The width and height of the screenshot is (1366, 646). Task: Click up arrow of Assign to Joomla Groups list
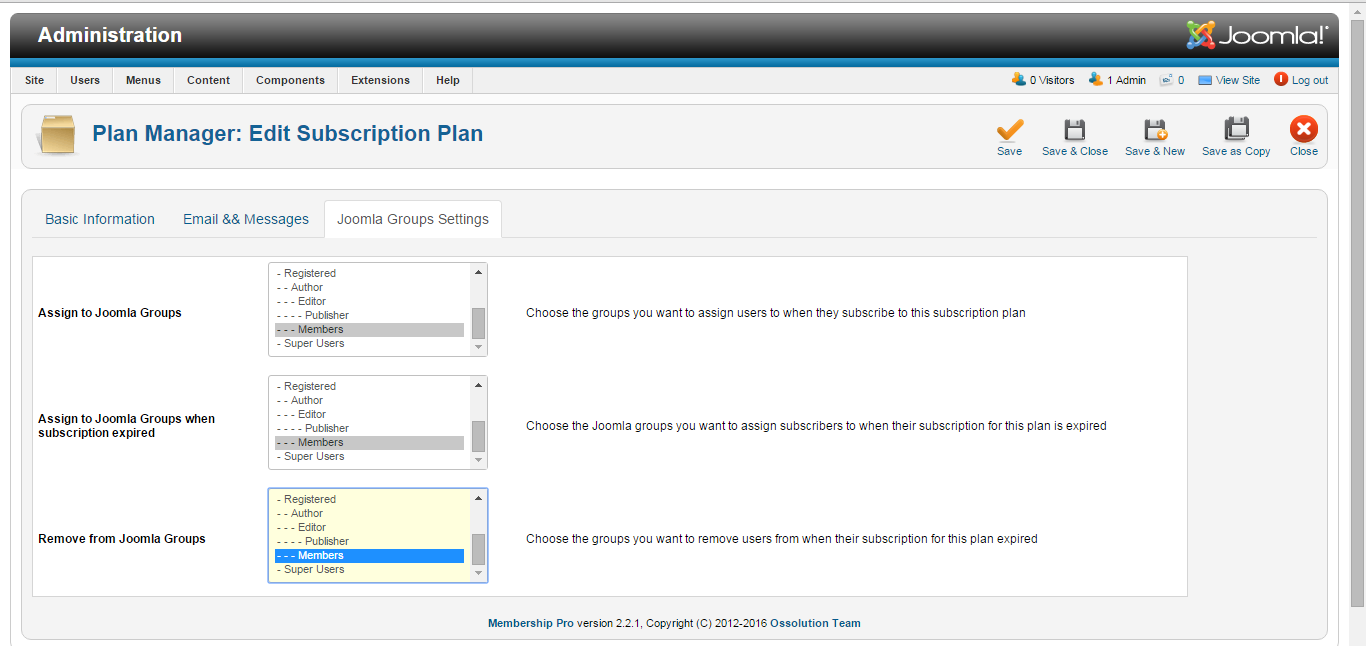pyautogui.click(x=478, y=272)
